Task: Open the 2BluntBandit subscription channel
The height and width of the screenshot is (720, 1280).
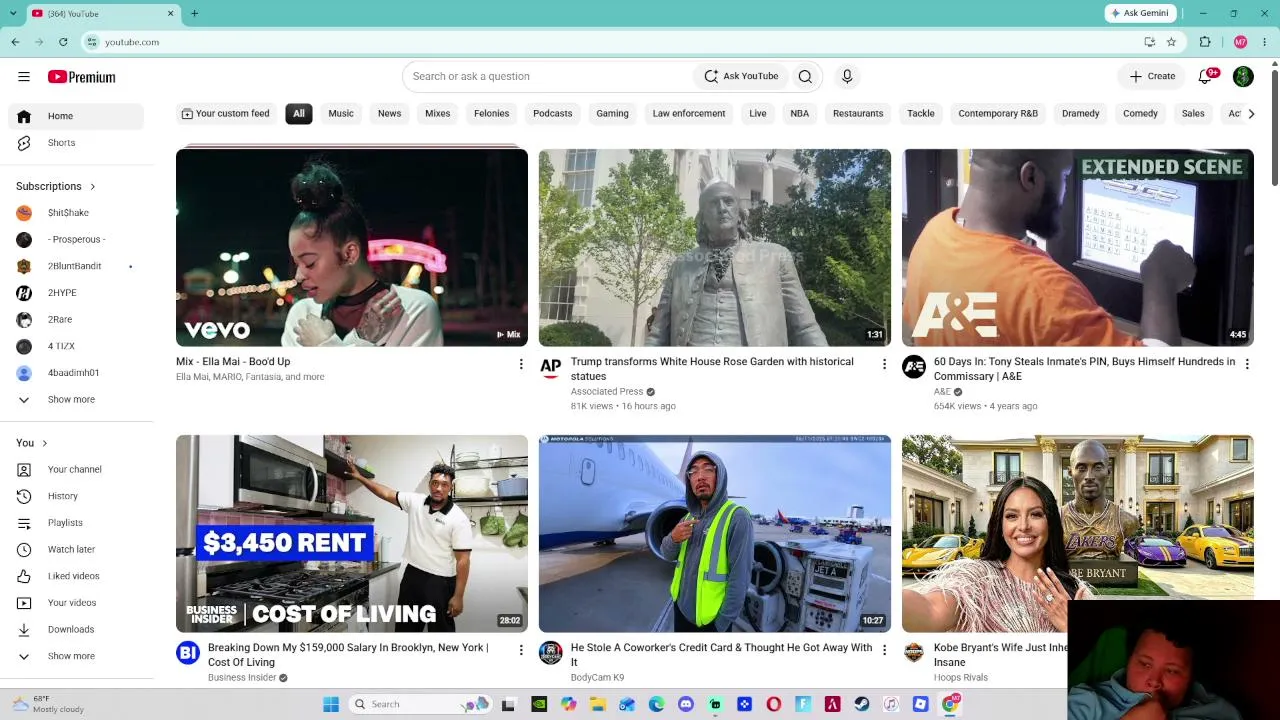Action: pos(76,266)
